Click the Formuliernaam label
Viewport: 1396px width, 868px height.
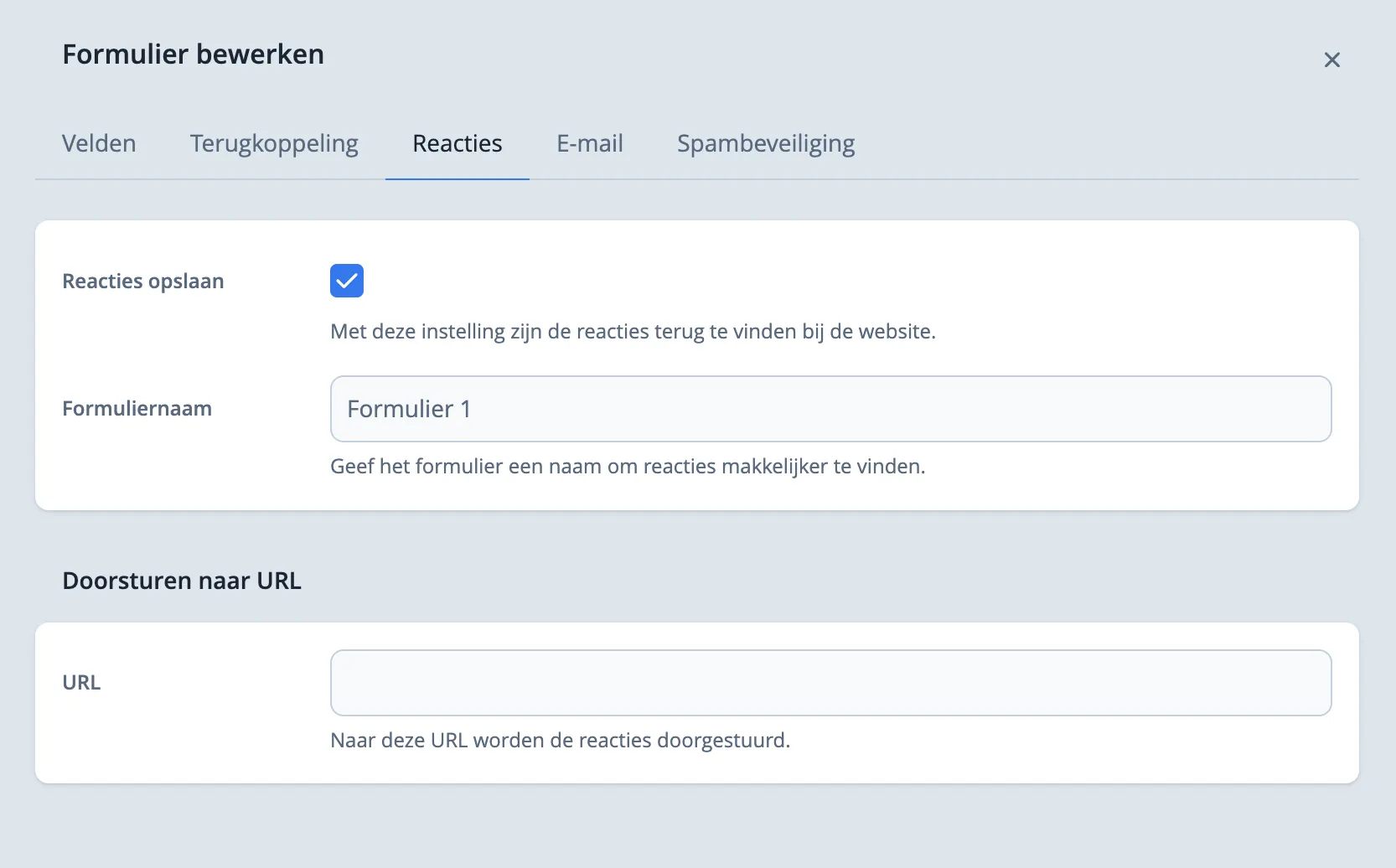137,408
